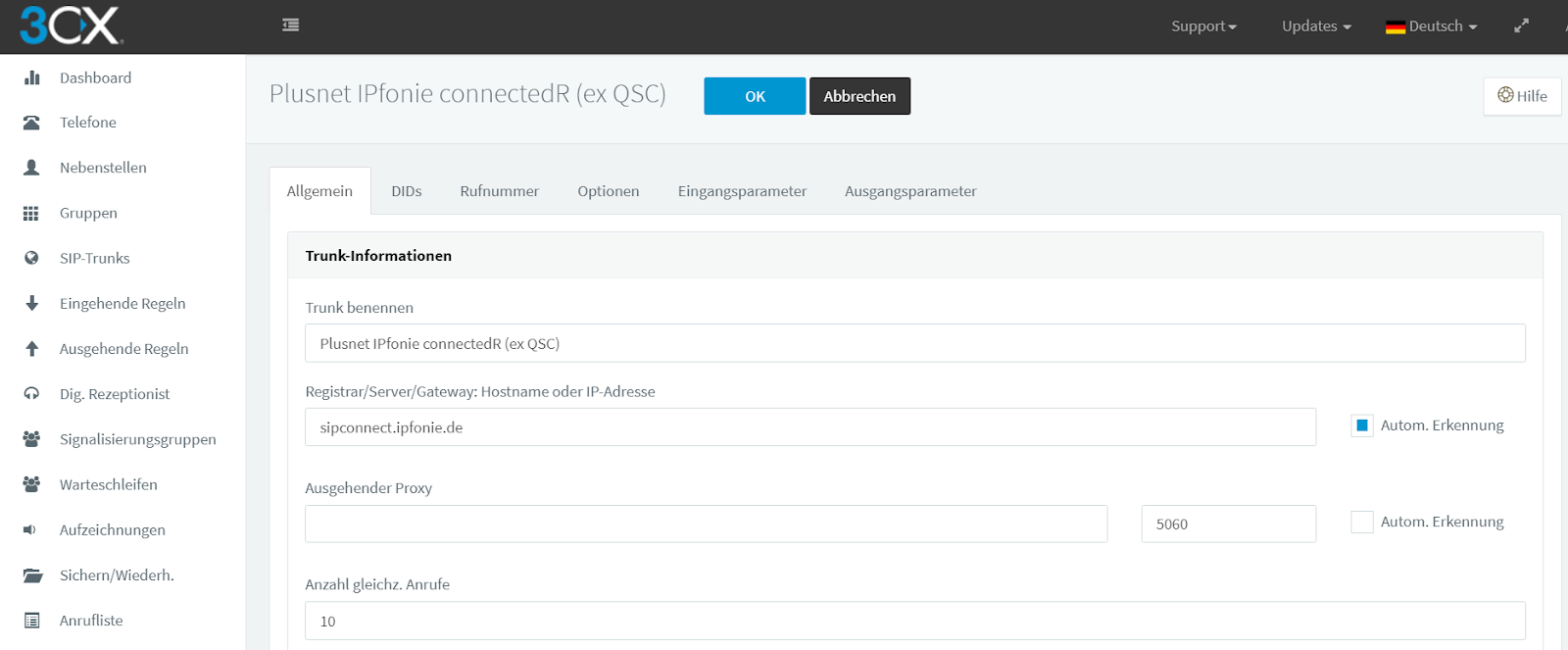The image size is (1568, 650).
Task: Open Signalisierungsgruppen
Action: pos(137,439)
